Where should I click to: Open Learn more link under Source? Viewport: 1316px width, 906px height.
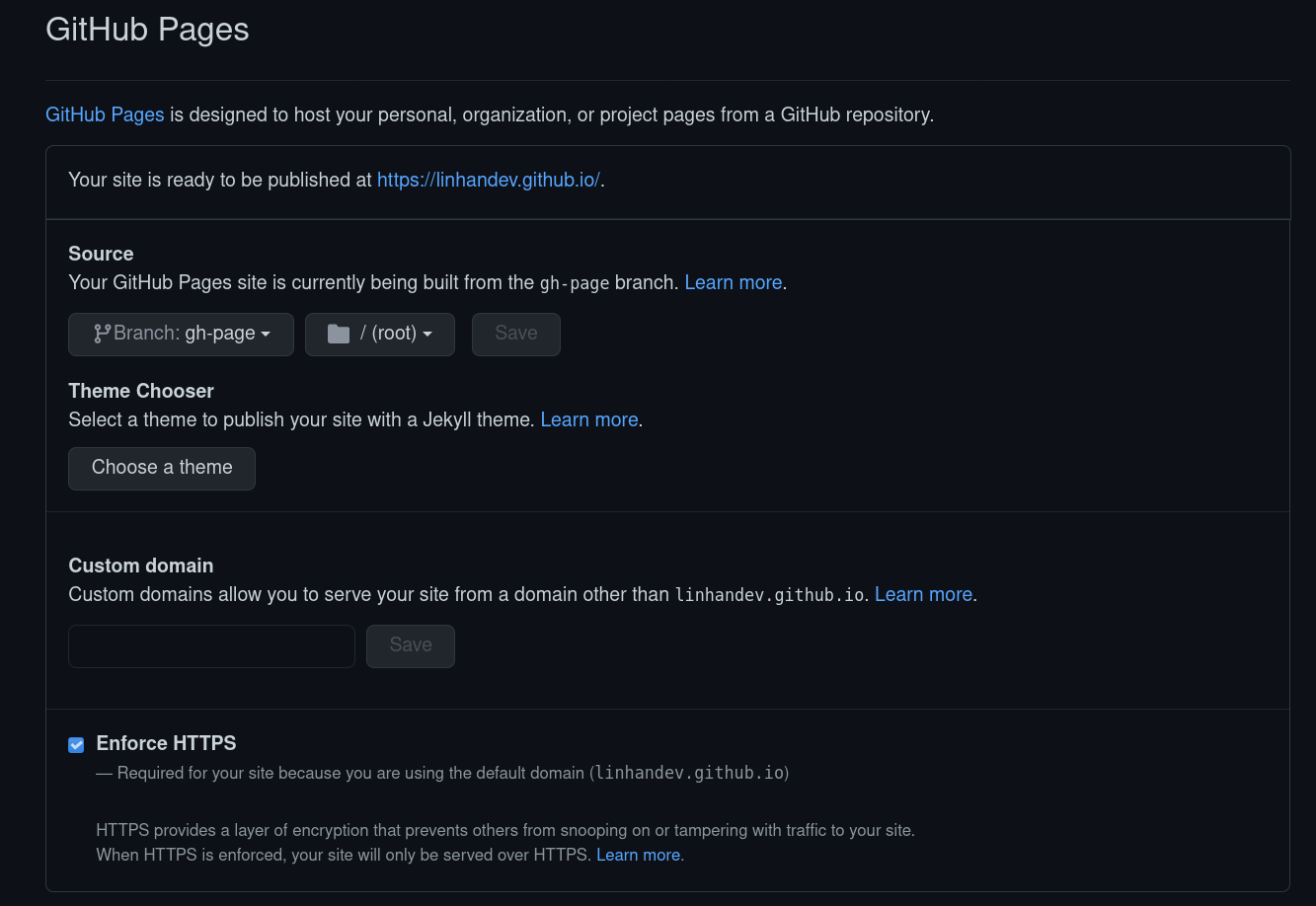pos(733,282)
